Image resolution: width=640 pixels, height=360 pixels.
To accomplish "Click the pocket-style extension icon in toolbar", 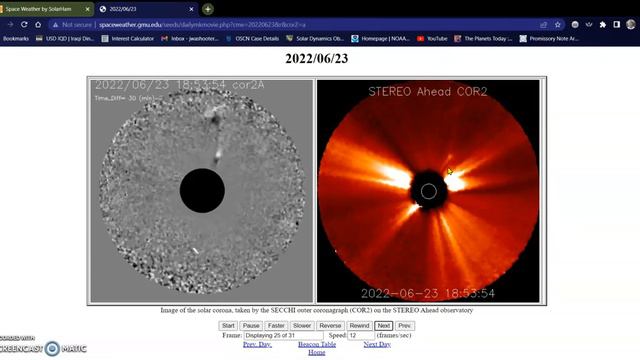I will [589, 24].
